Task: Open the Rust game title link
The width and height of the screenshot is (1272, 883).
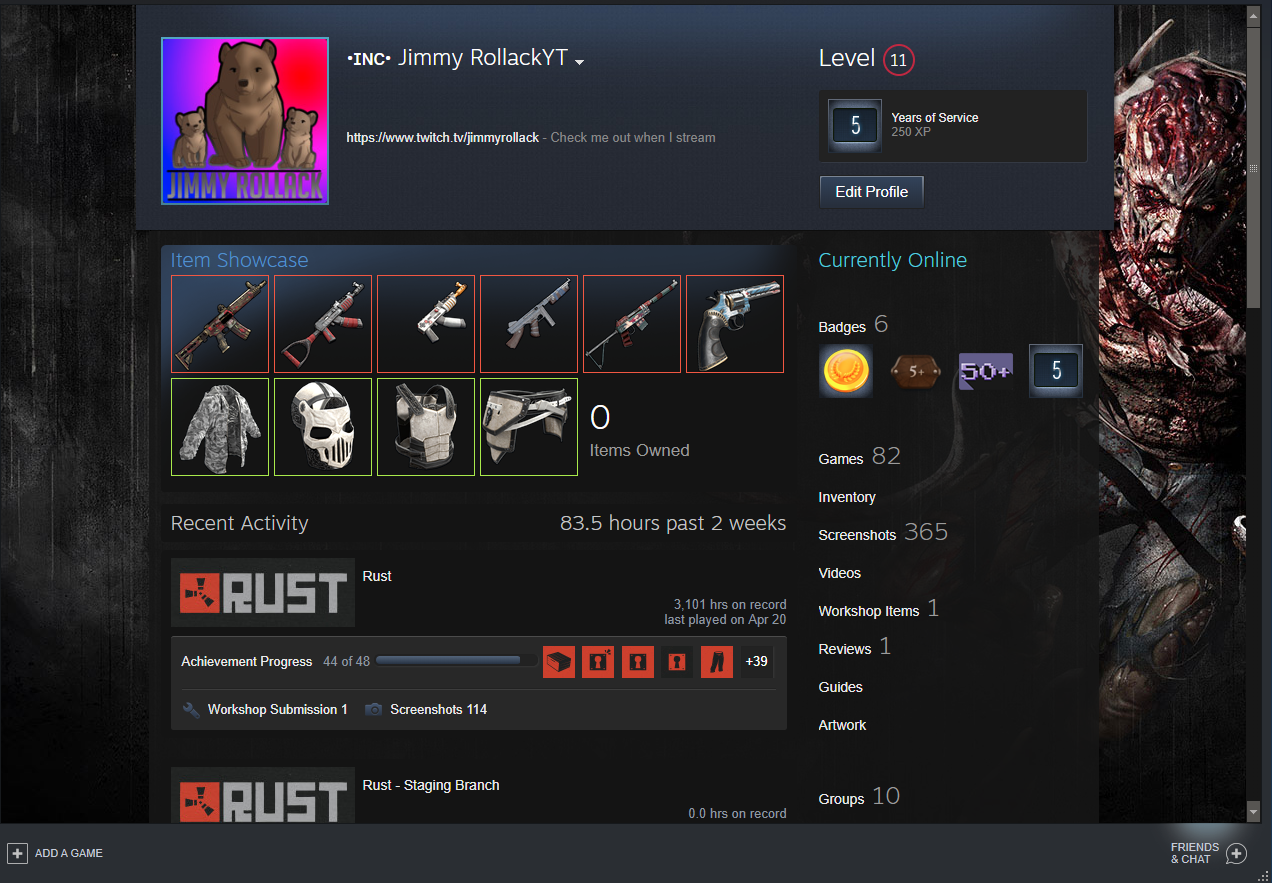Action: 377,576
